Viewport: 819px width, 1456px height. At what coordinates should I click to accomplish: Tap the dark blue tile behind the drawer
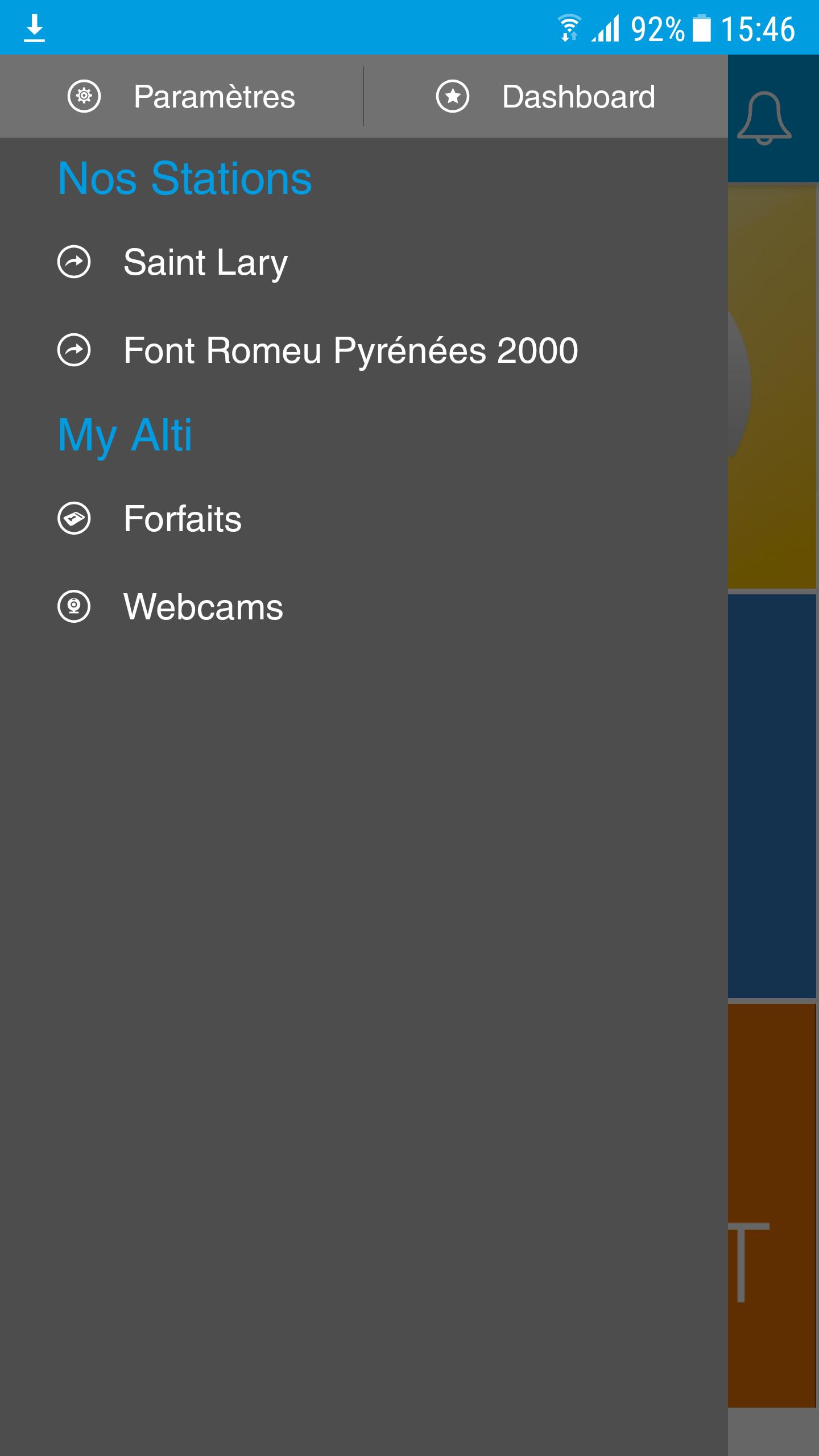click(x=772, y=796)
